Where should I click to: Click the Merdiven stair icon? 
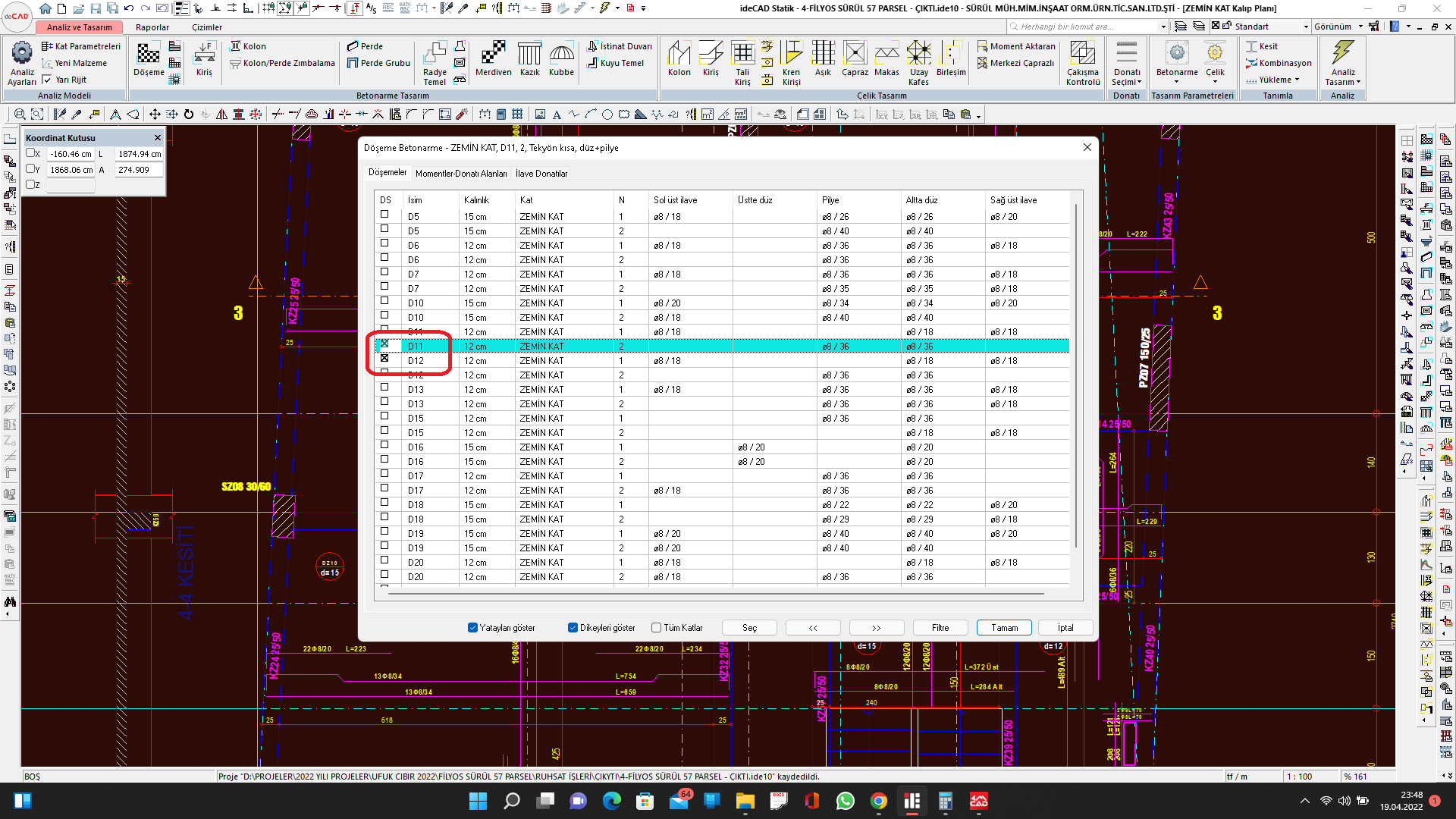point(494,59)
